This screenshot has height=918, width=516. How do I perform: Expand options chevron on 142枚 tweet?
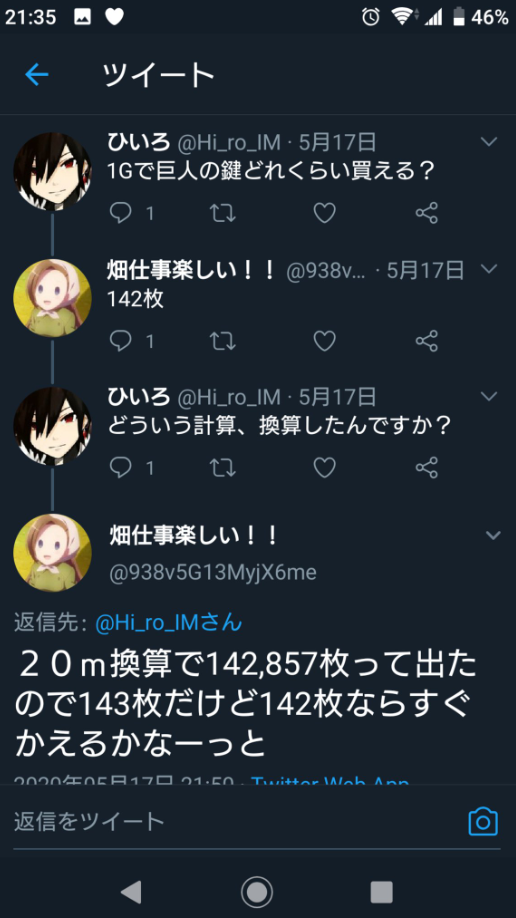pyautogui.click(x=488, y=269)
